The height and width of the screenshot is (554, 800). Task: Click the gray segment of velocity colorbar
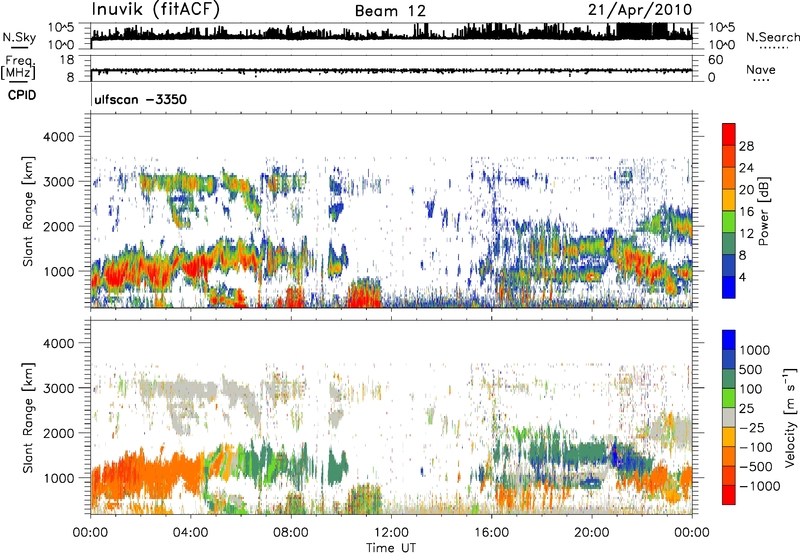729,417
